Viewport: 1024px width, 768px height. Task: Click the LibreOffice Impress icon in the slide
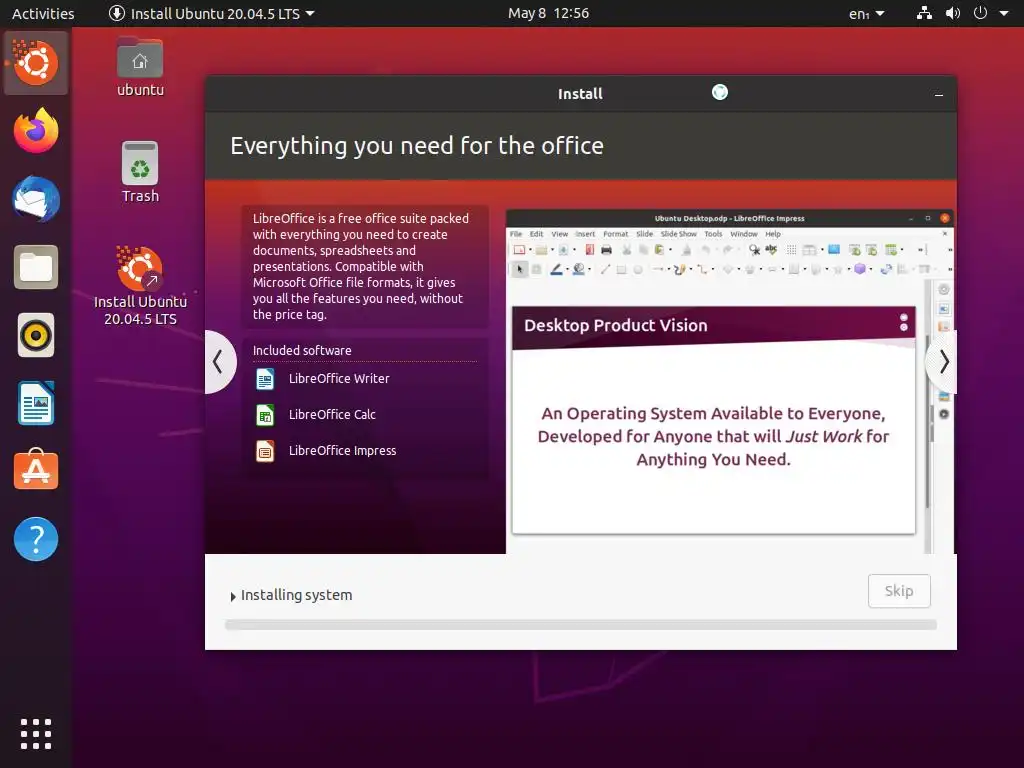pyautogui.click(x=265, y=451)
